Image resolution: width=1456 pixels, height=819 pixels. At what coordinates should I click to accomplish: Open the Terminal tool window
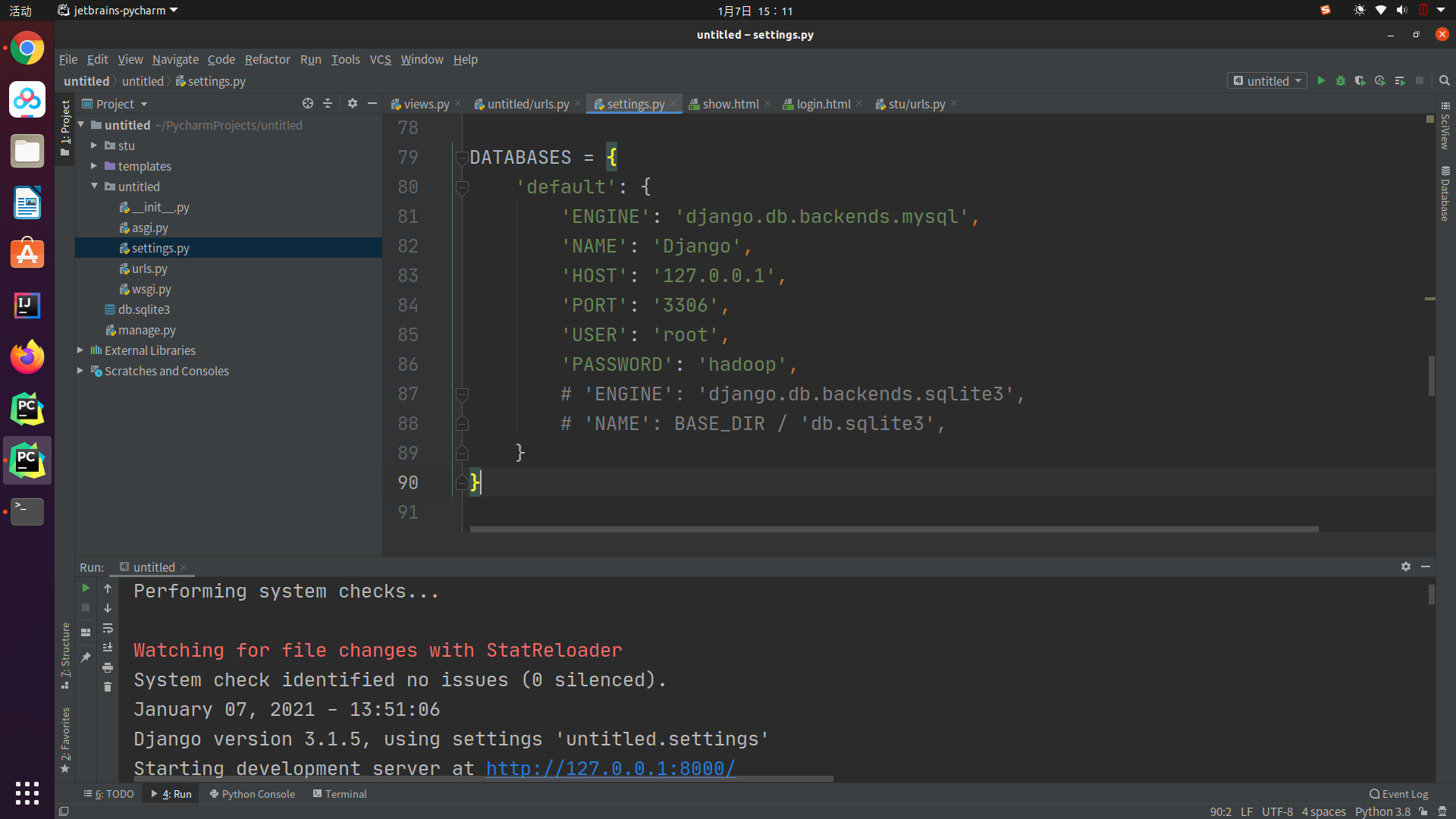[340, 794]
